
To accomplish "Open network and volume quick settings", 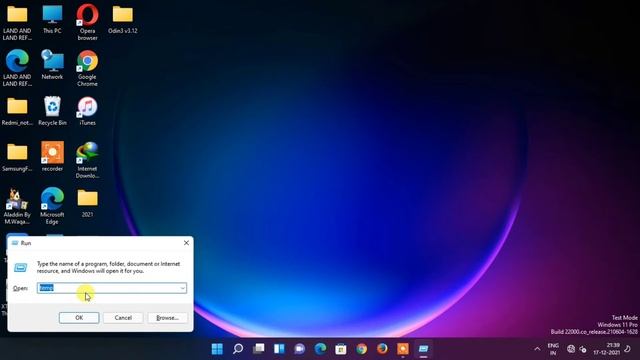I will pos(577,349).
